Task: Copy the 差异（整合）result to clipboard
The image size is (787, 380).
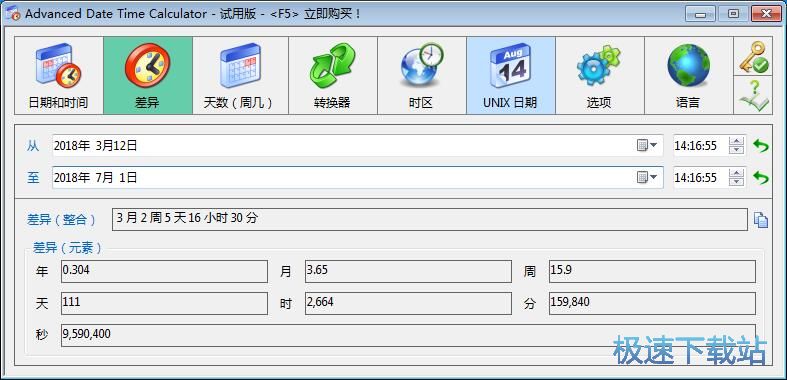Action: coord(761,220)
